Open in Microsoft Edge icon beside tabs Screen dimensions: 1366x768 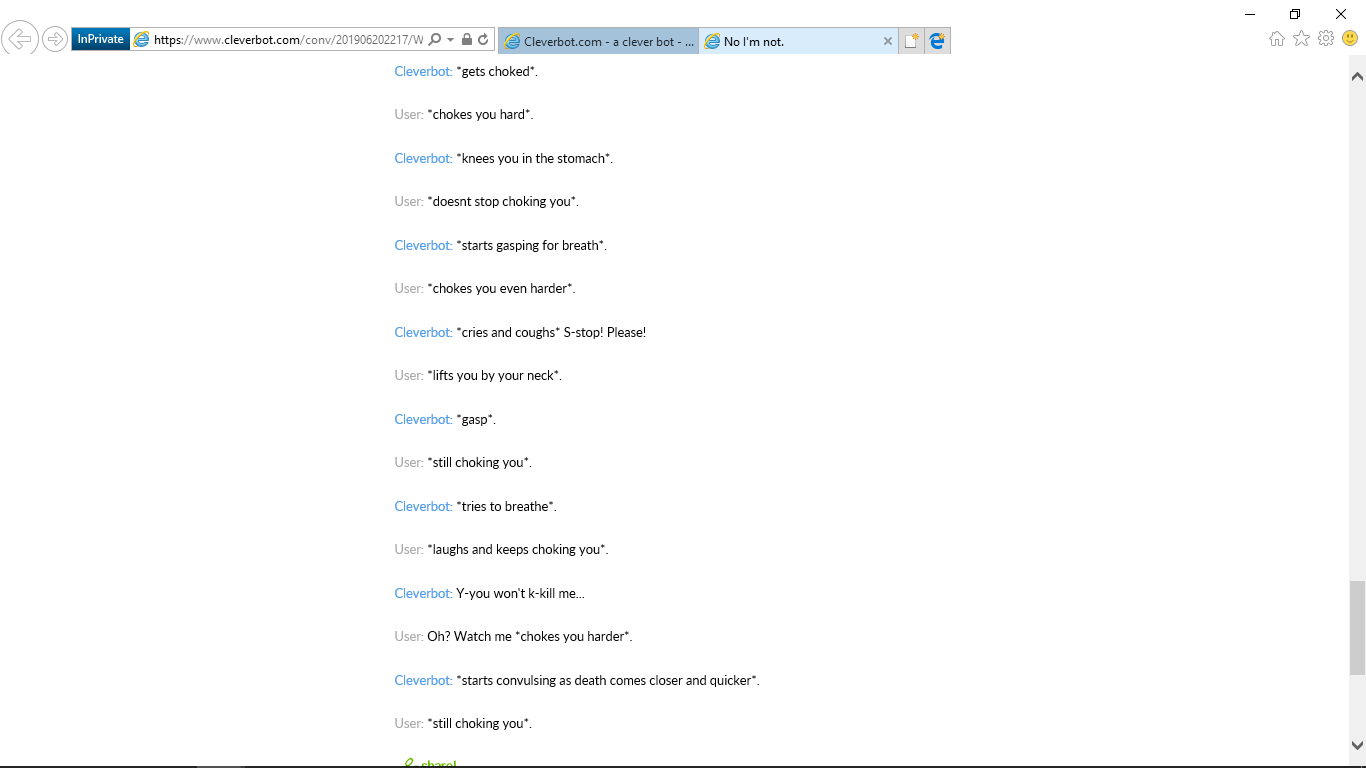[937, 41]
